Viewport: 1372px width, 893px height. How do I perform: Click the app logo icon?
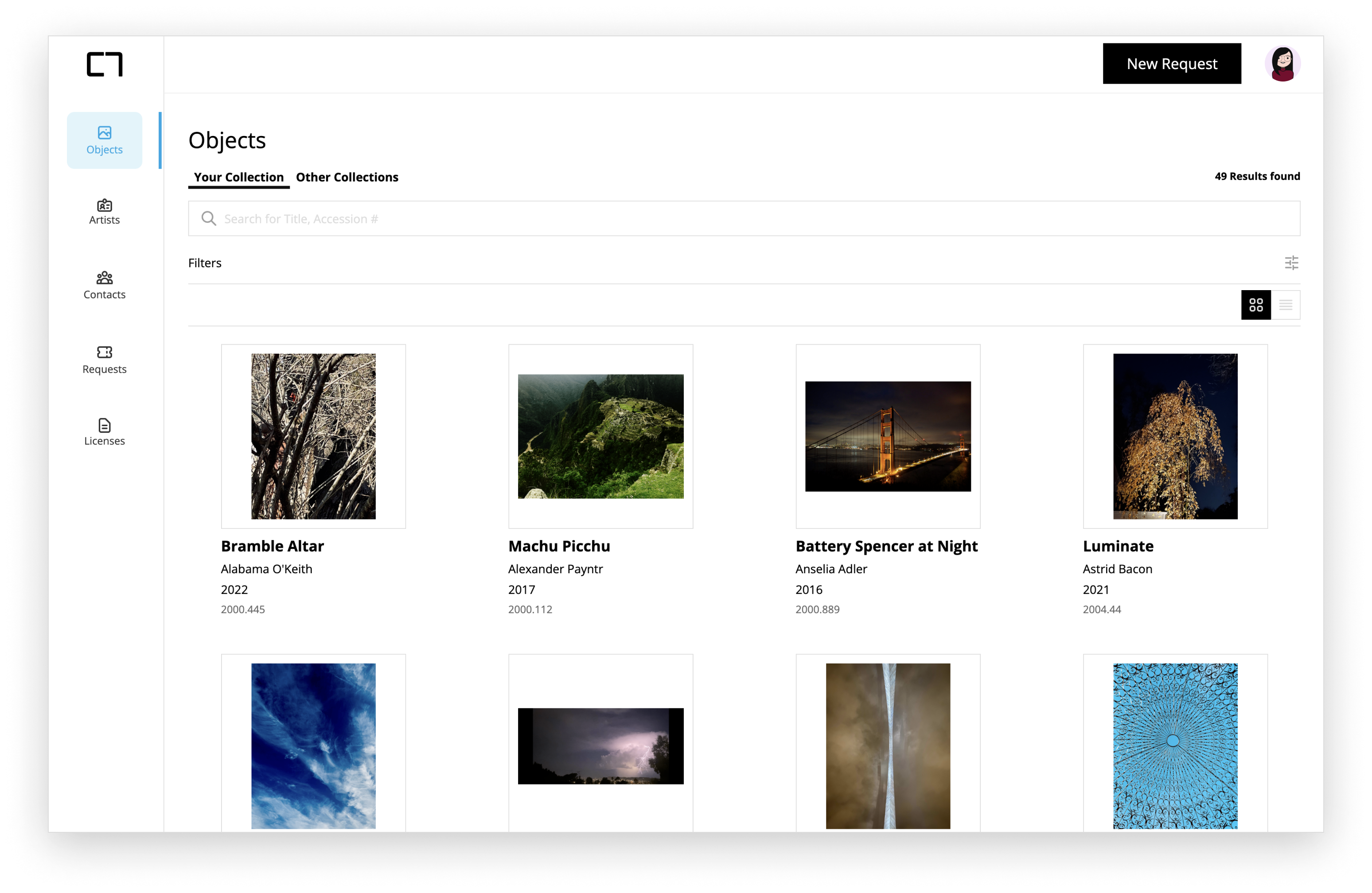click(104, 64)
